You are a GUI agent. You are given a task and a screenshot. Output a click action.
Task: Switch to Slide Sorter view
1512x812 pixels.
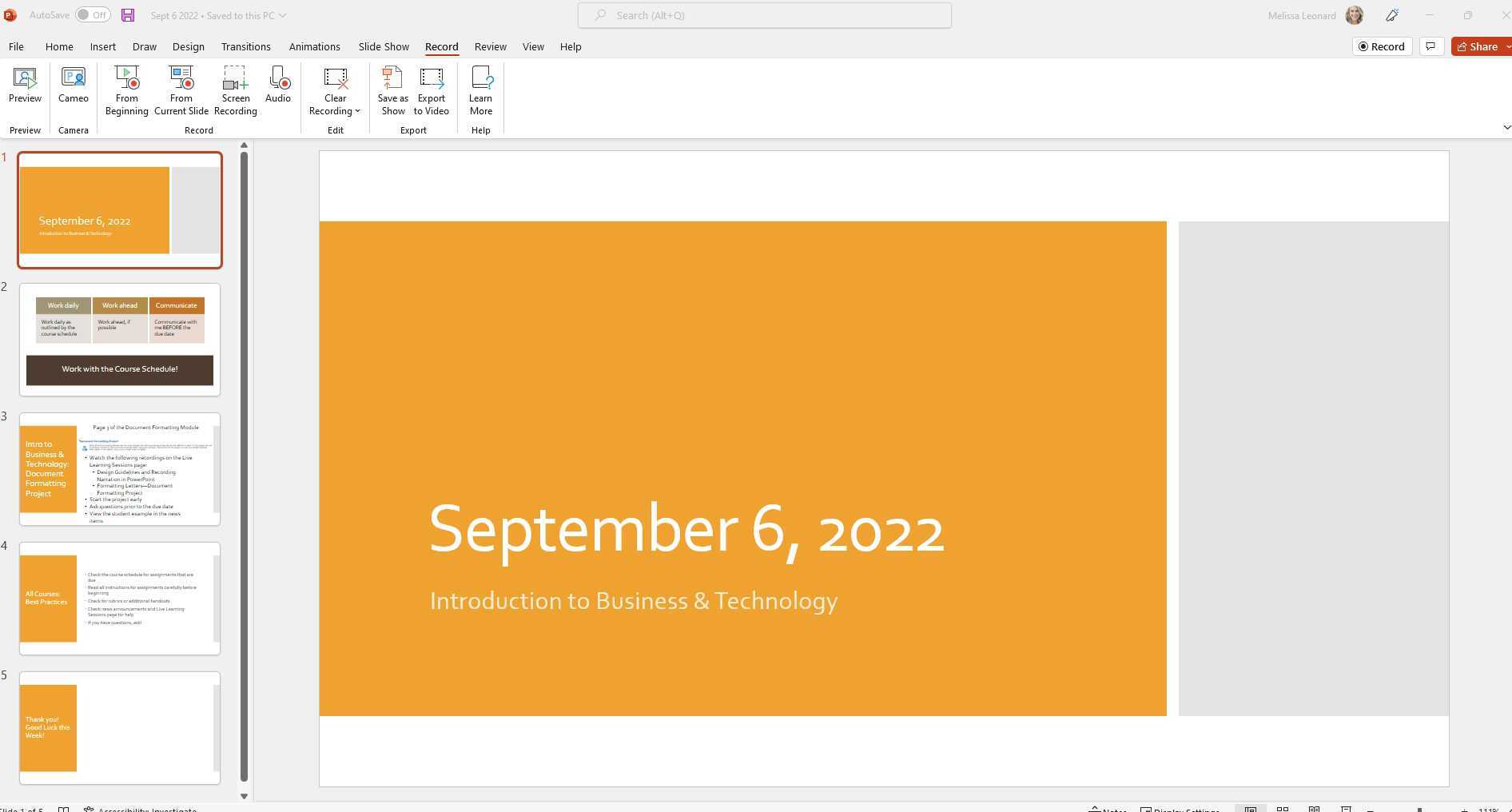pyautogui.click(x=1283, y=808)
